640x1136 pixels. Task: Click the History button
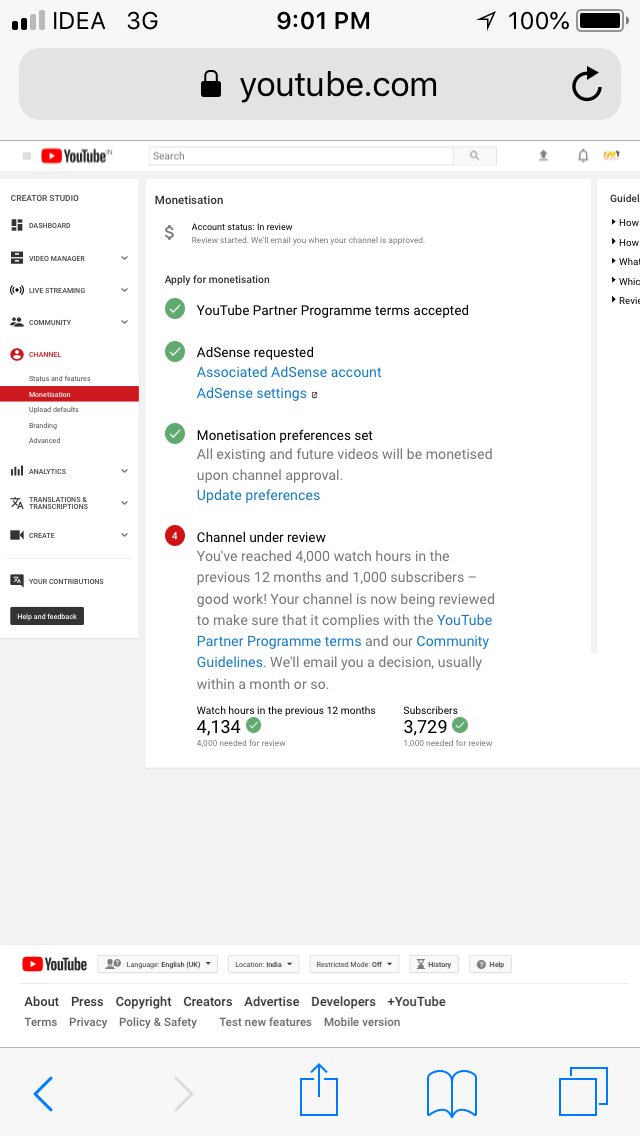[433, 964]
